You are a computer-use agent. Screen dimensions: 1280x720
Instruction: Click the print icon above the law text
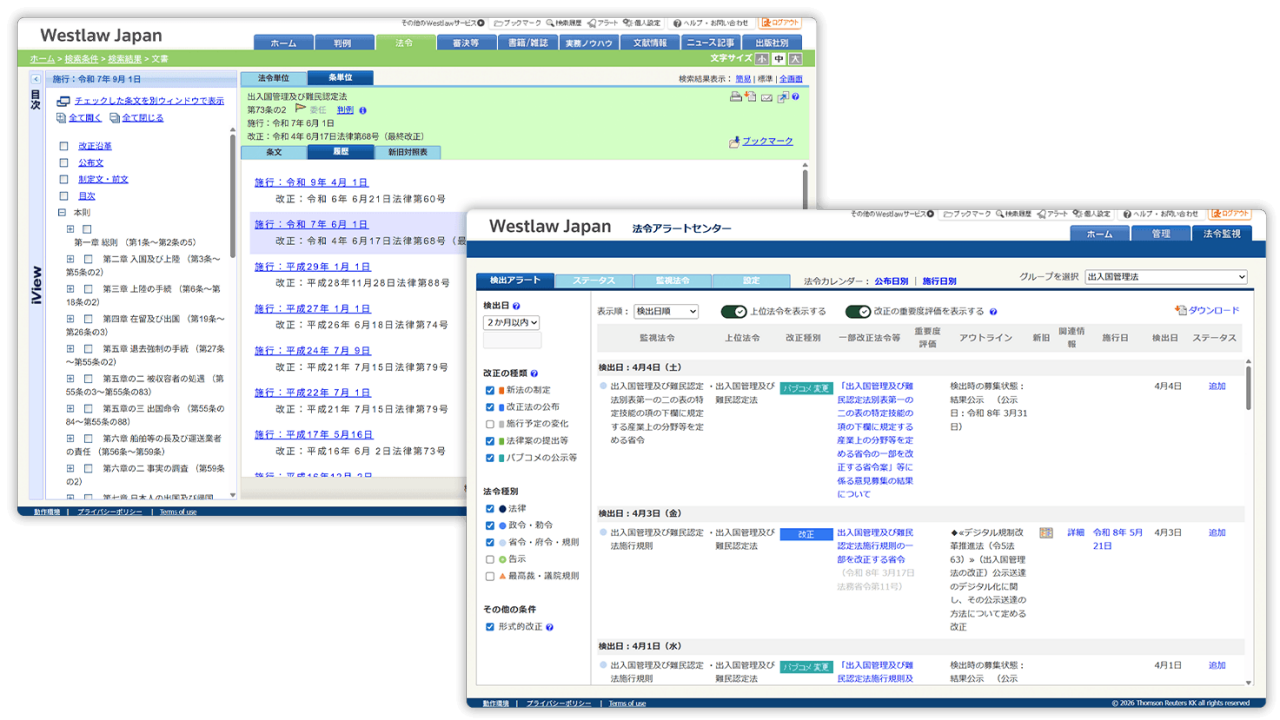737,97
